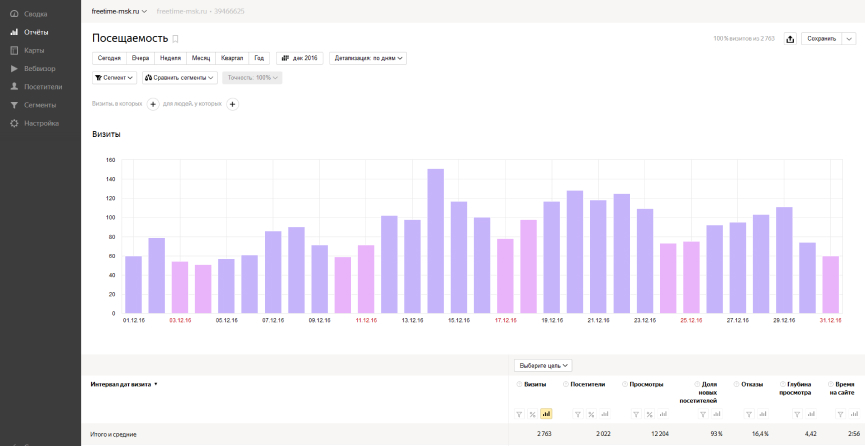The width and height of the screenshot is (865, 446).
Task: Open Карты section in the sidebar
Action: (28, 50)
